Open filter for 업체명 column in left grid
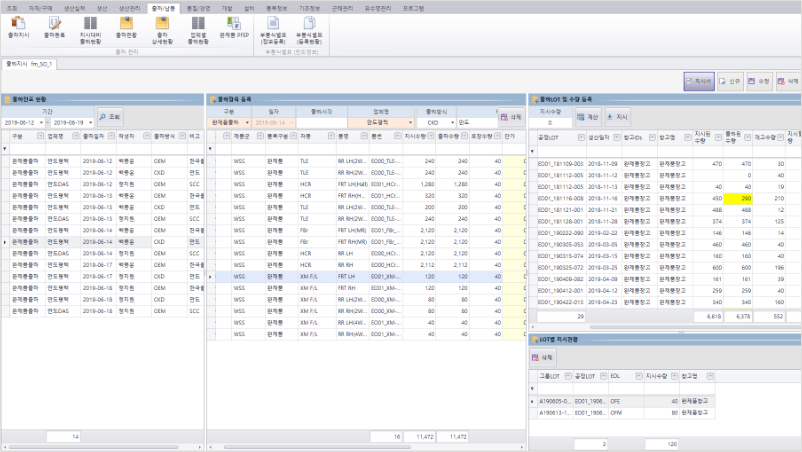802x452 pixels. [x=76, y=136]
